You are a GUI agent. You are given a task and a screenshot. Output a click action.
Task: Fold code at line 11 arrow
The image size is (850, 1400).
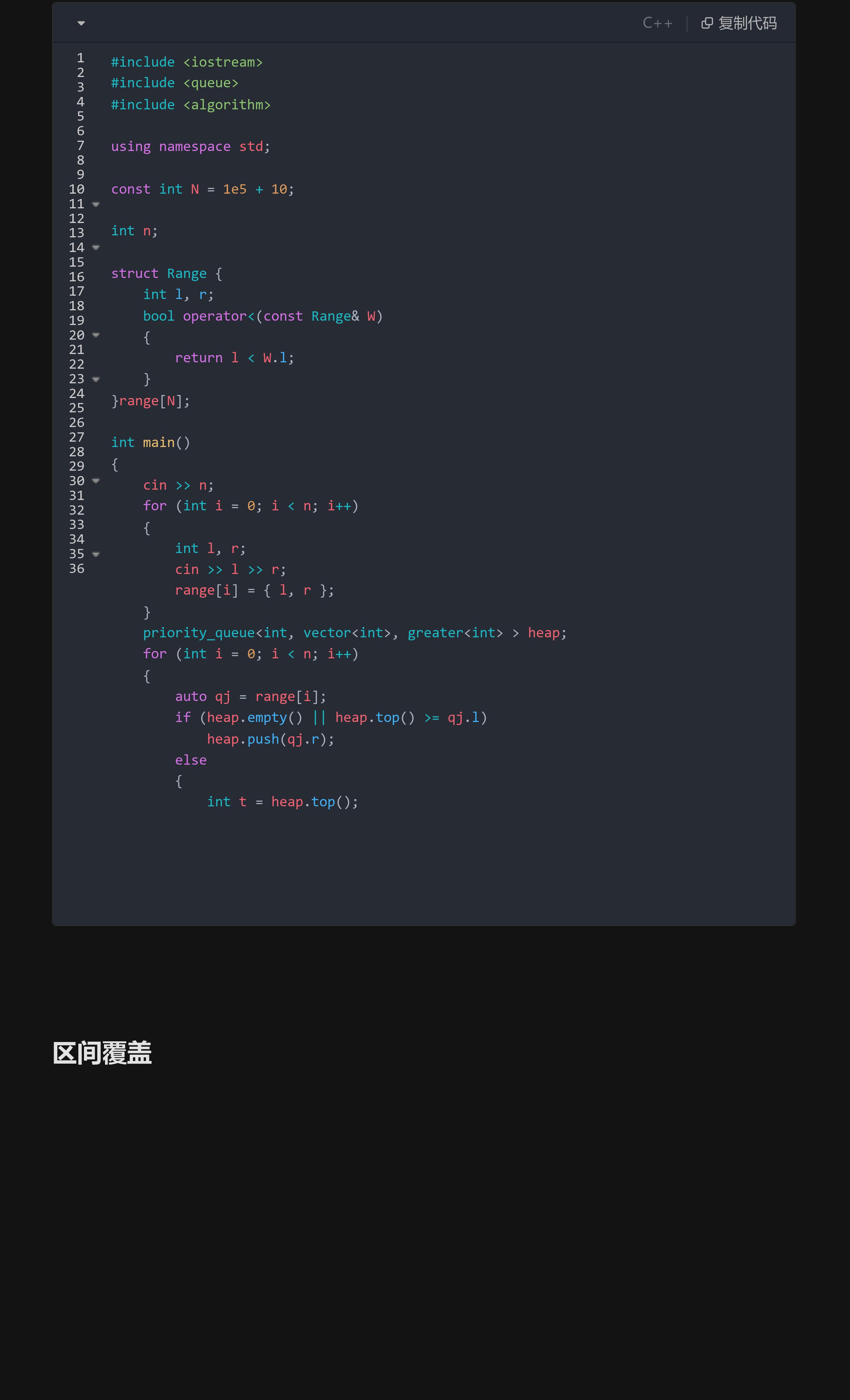96,205
